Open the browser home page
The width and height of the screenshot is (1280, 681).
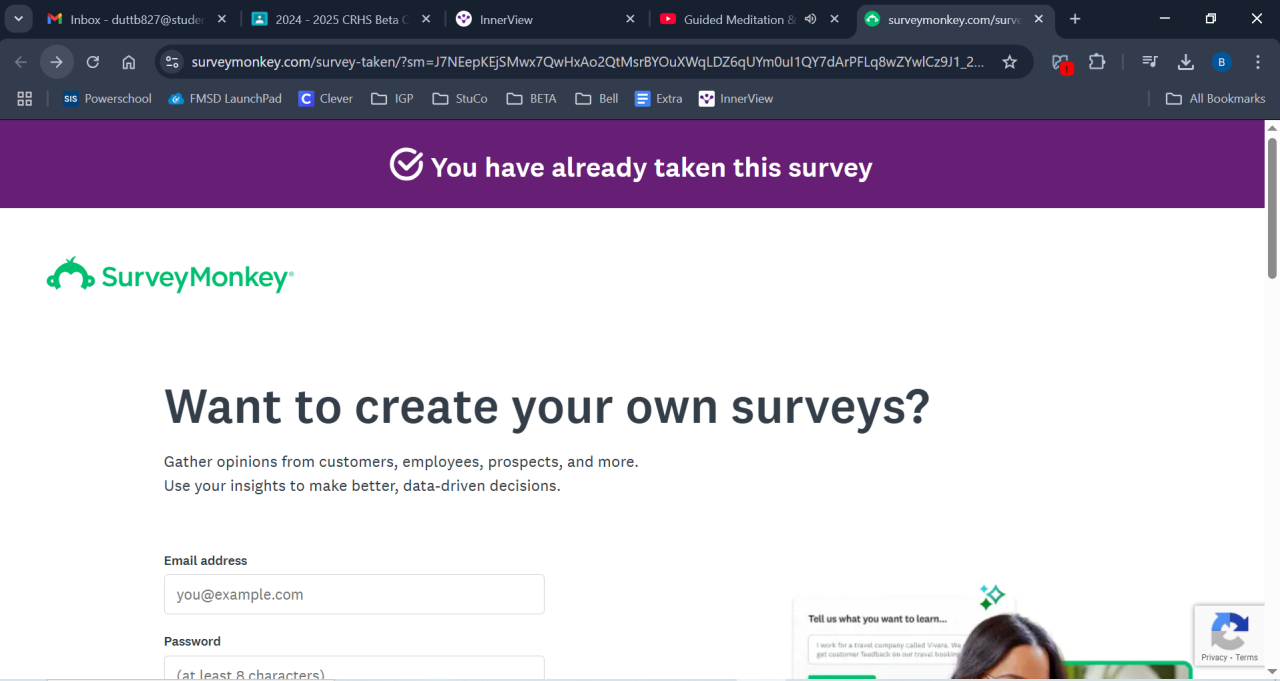(129, 62)
